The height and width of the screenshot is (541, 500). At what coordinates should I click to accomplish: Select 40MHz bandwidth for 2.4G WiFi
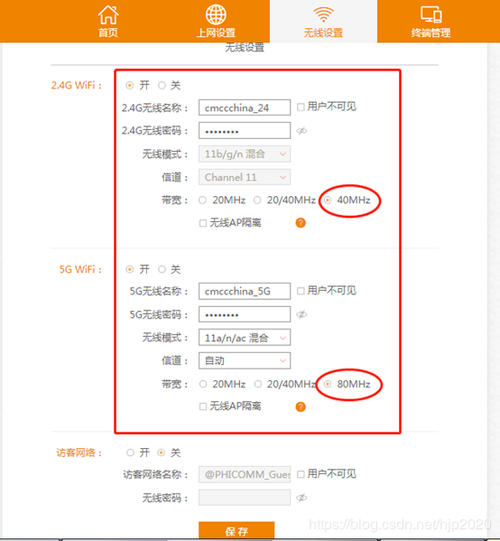click(x=327, y=200)
